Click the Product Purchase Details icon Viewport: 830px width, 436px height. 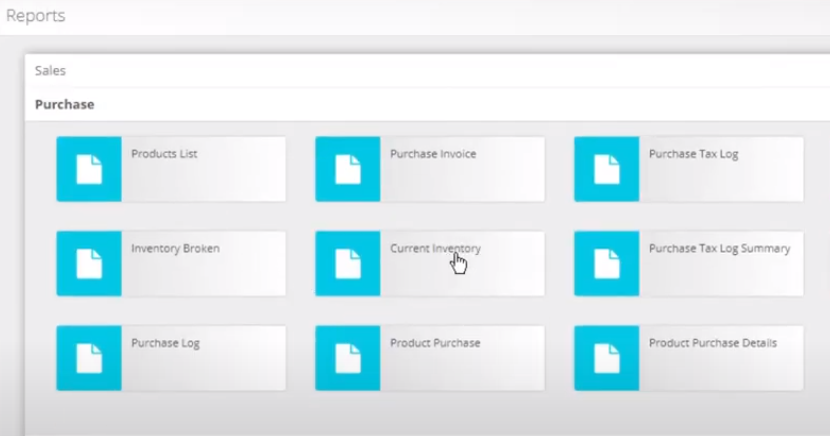pyautogui.click(x=607, y=358)
